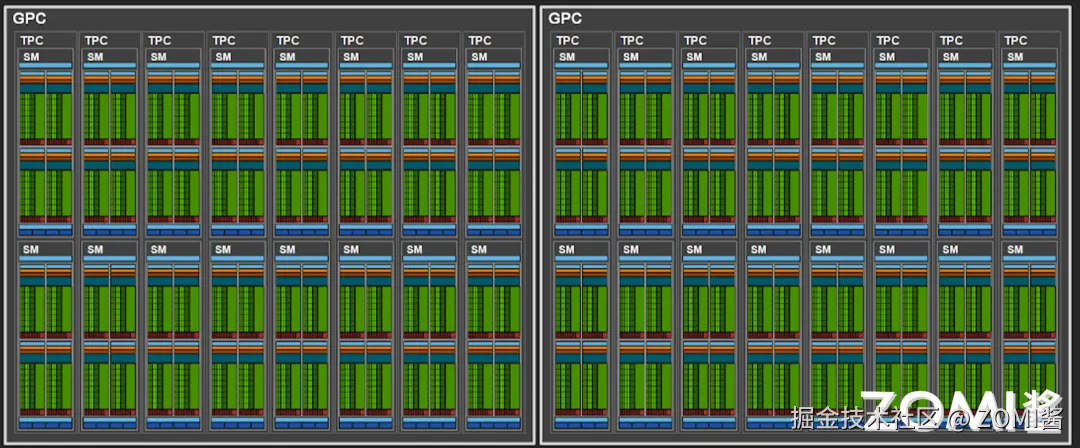Click upper SM label in left GPC's first TPC
Image resolution: width=1080 pixels, height=448 pixels.
(31, 57)
